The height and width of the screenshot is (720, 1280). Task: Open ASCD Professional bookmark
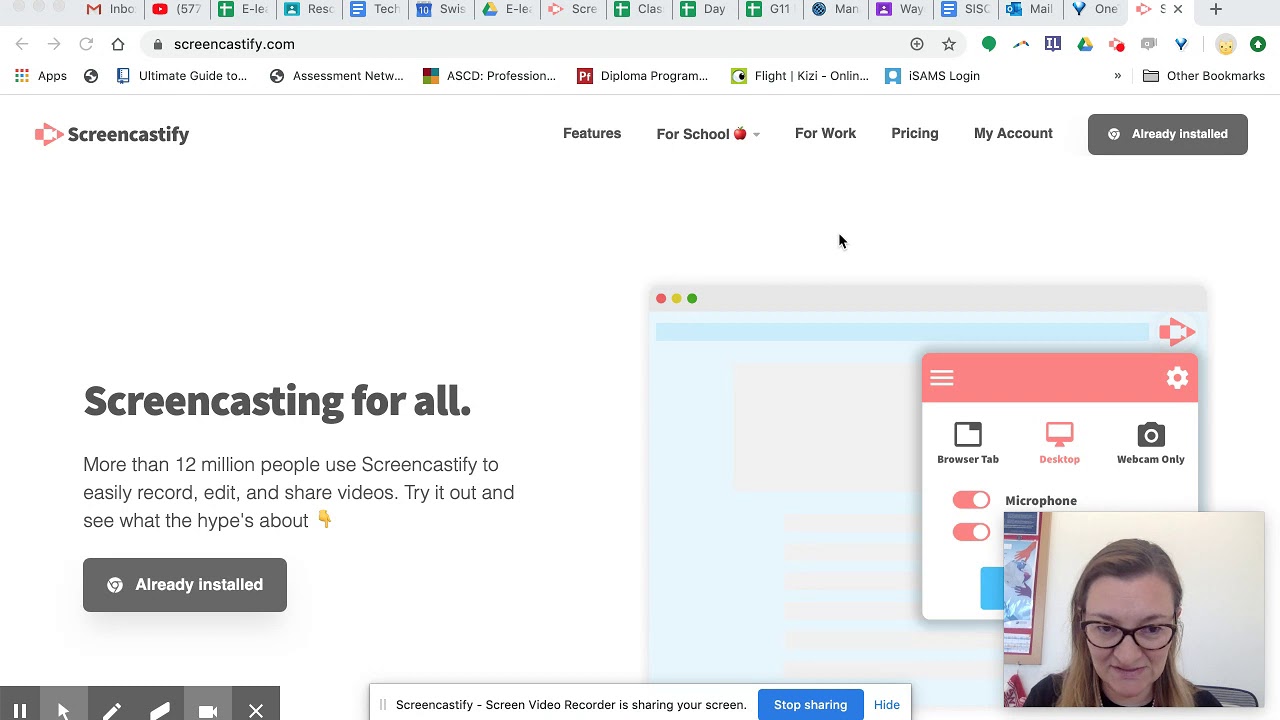490,76
